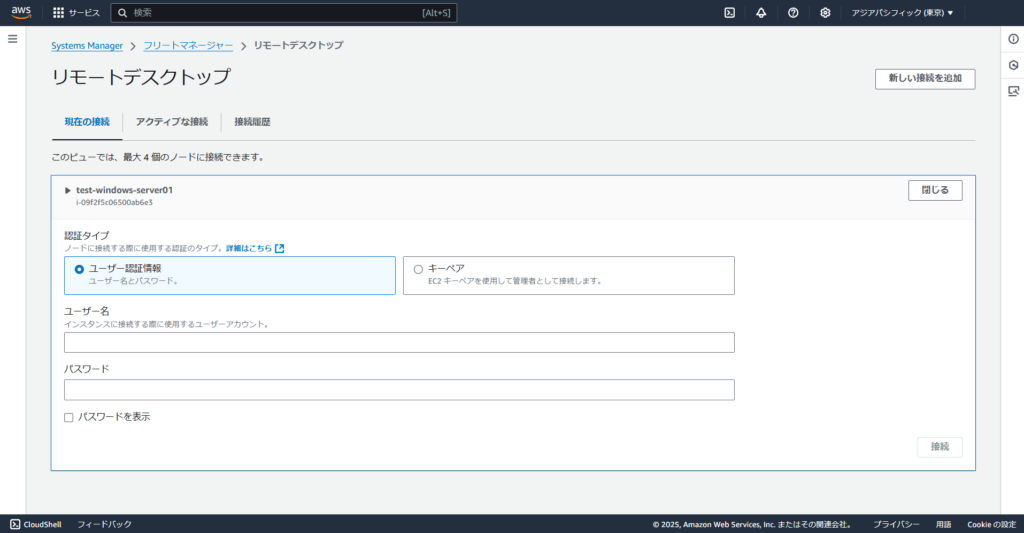Viewport: 1024px width, 533px height.
Task: Launch CloudShell from the top bar icon
Action: pos(730,13)
